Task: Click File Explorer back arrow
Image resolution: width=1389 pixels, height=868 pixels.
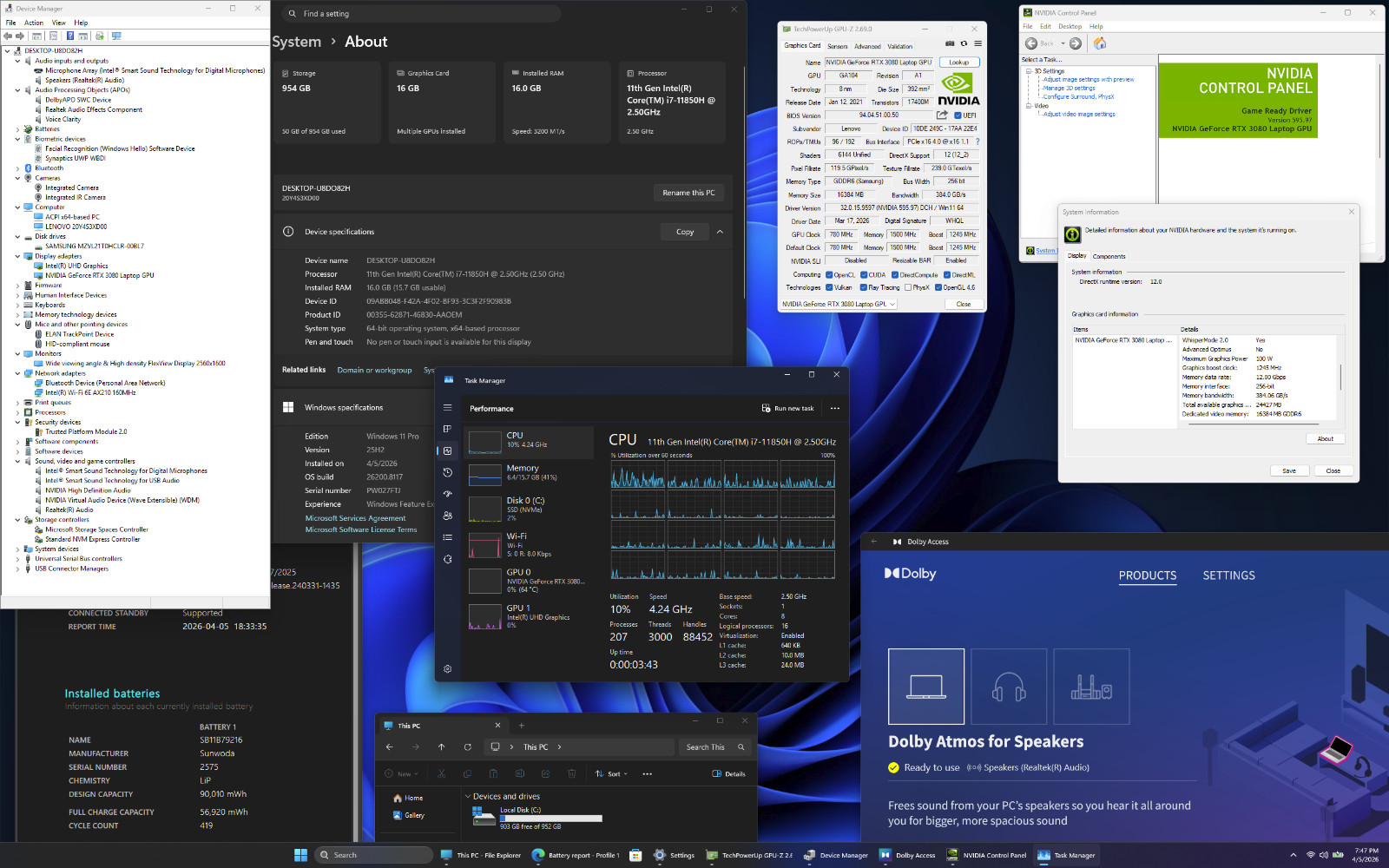Action: 390,746
